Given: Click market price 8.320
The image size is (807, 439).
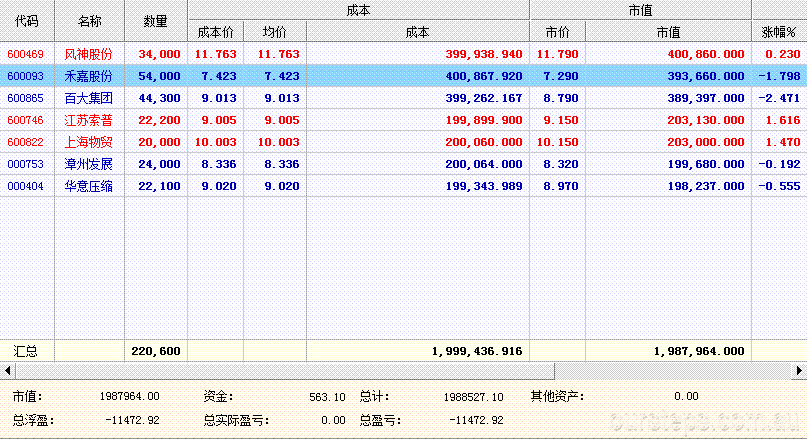Looking at the screenshot, I should pos(560,164).
